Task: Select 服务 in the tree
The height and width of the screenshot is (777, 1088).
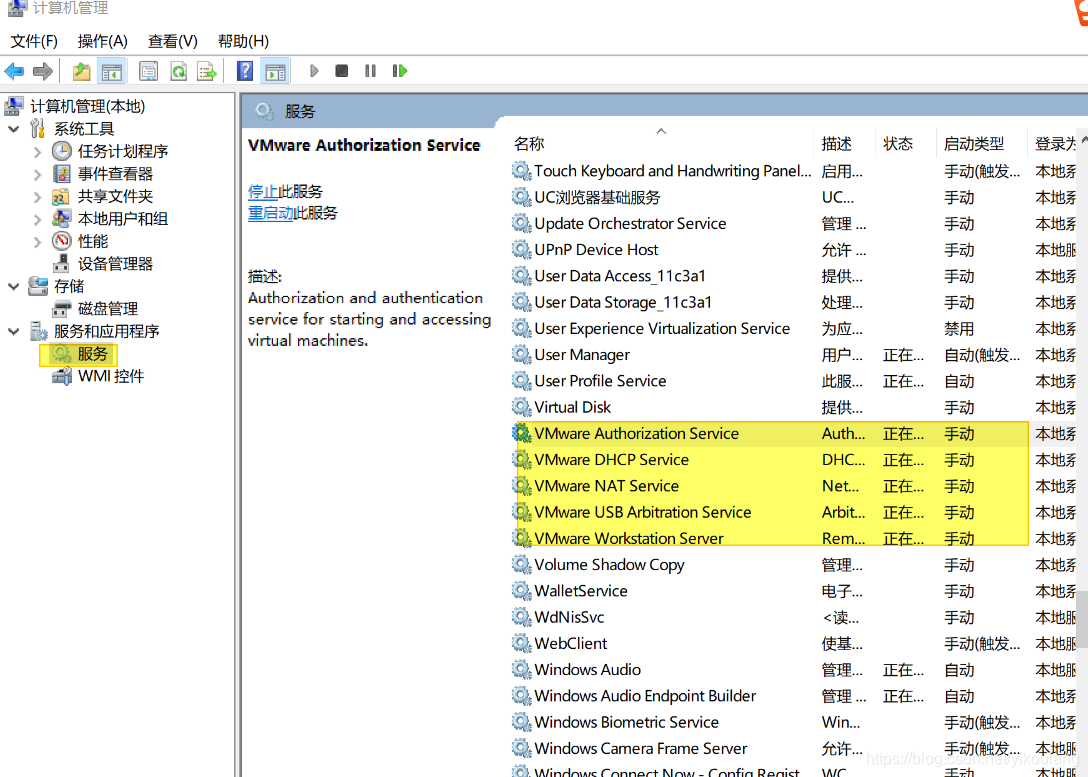Action: tap(92, 354)
